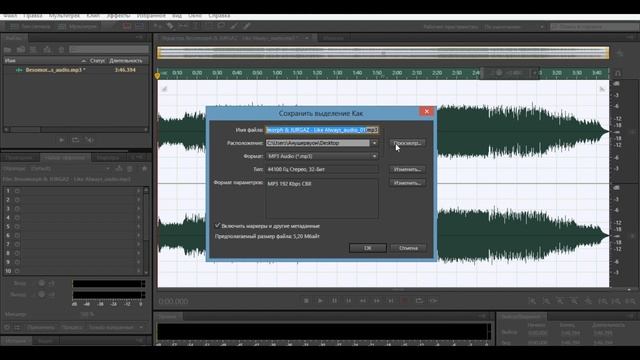Toggle loop preview icon in Files panel
640x360 pixels.
coord(76,140)
